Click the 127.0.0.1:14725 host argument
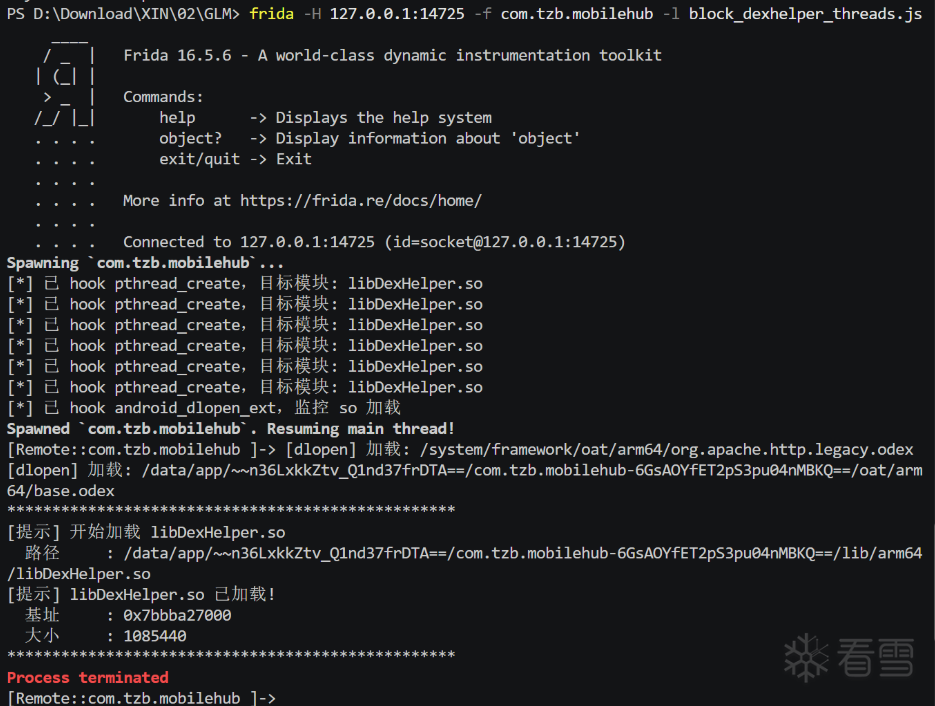Screen dimensions: 935x706 (397, 14)
